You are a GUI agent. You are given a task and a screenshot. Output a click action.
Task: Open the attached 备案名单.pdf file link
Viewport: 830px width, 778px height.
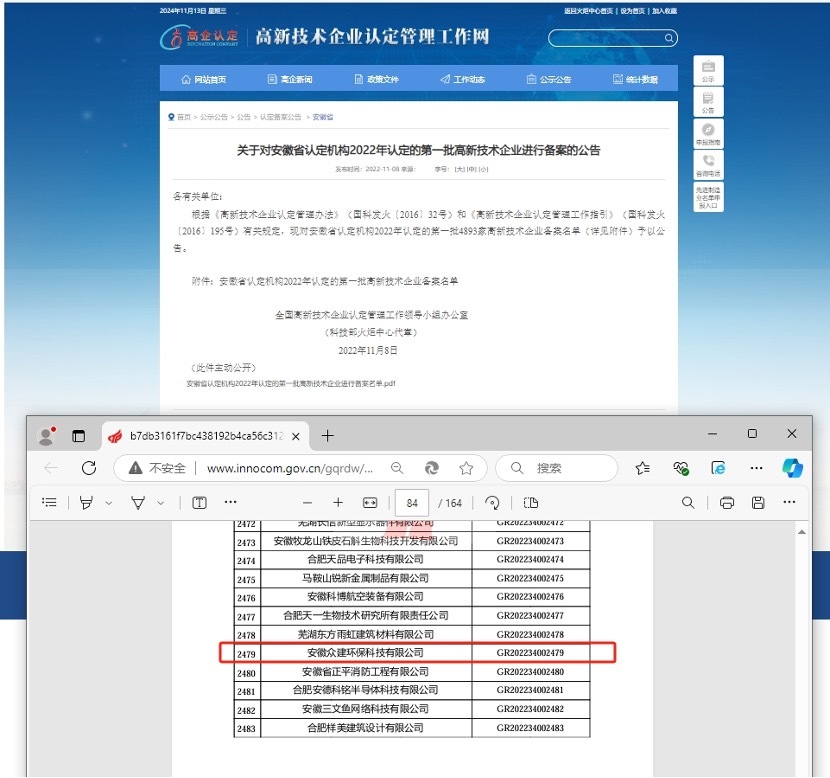coord(291,384)
